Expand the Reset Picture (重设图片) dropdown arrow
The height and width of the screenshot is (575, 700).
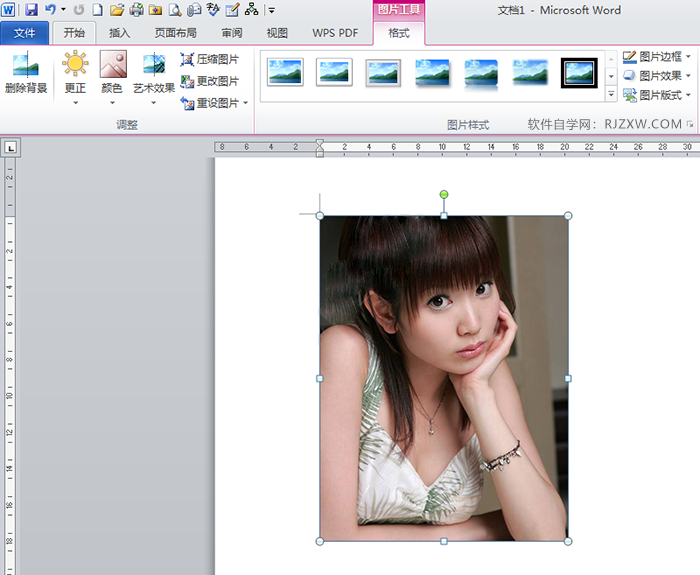(x=246, y=103)
